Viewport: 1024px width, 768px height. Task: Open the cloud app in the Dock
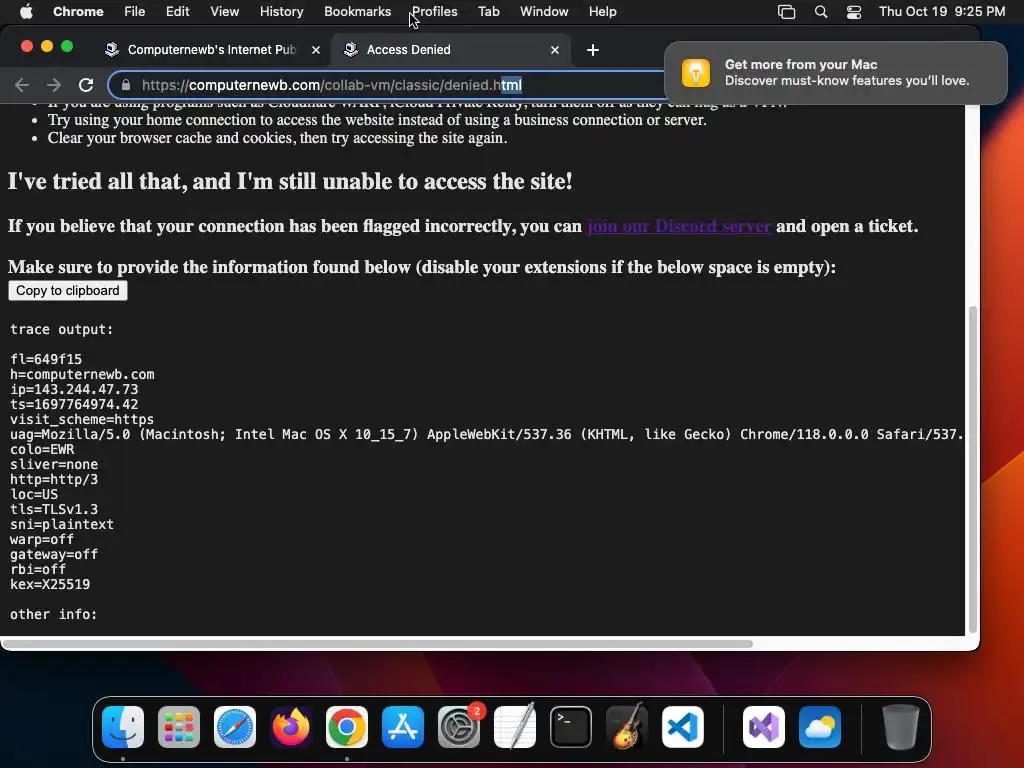820,727
